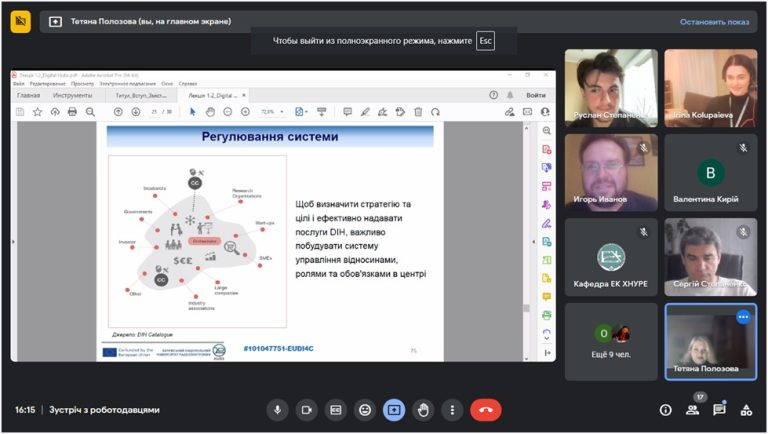The height and width of the screenshot is (434, 768).
Task: Open the create PDF tool in side pane
Action: click(x=547, y=149)
